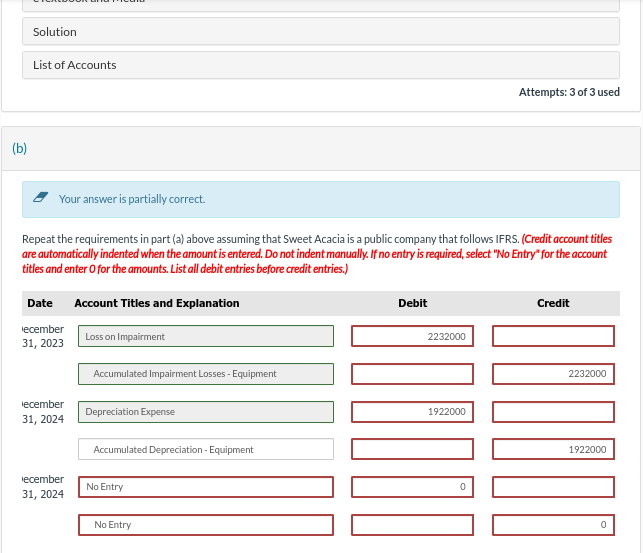The height and width of the screenshot is (553, 643).
Task: Click debit field in last No Entry row
Action: click(x=412, y=525)
